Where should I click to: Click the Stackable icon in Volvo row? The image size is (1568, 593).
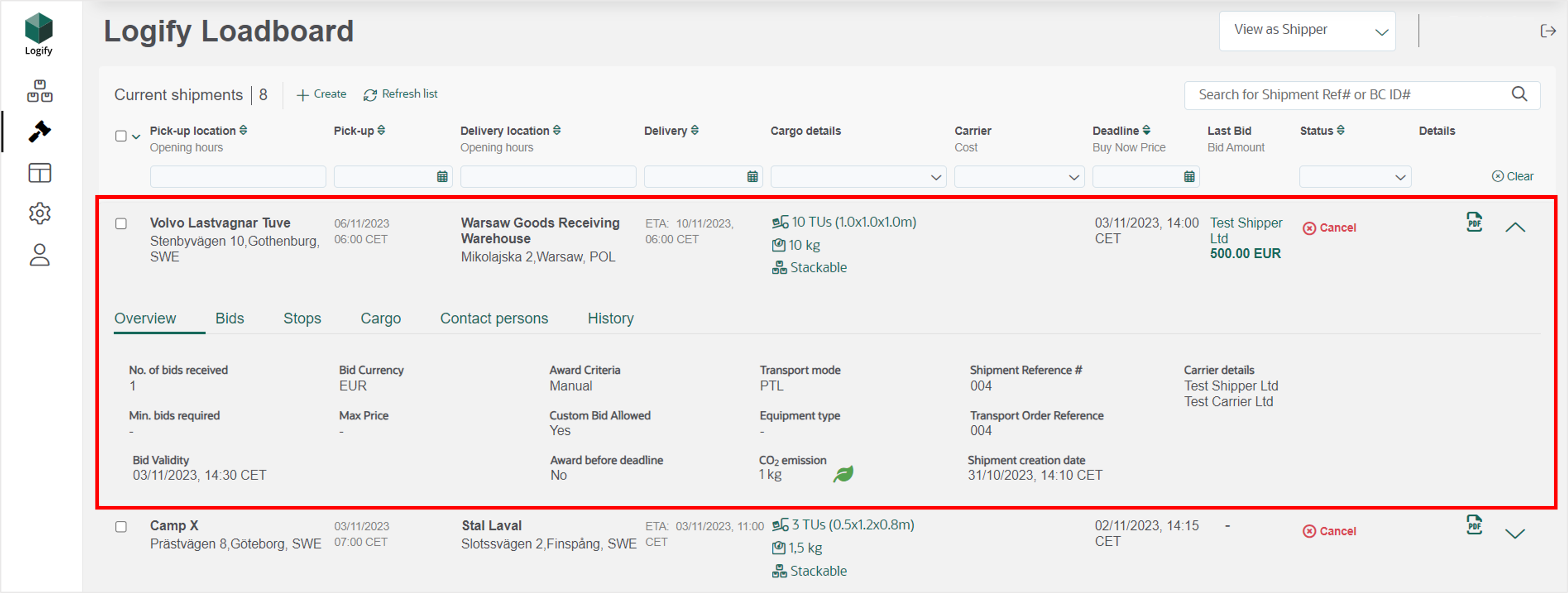(x=779, y=268)
